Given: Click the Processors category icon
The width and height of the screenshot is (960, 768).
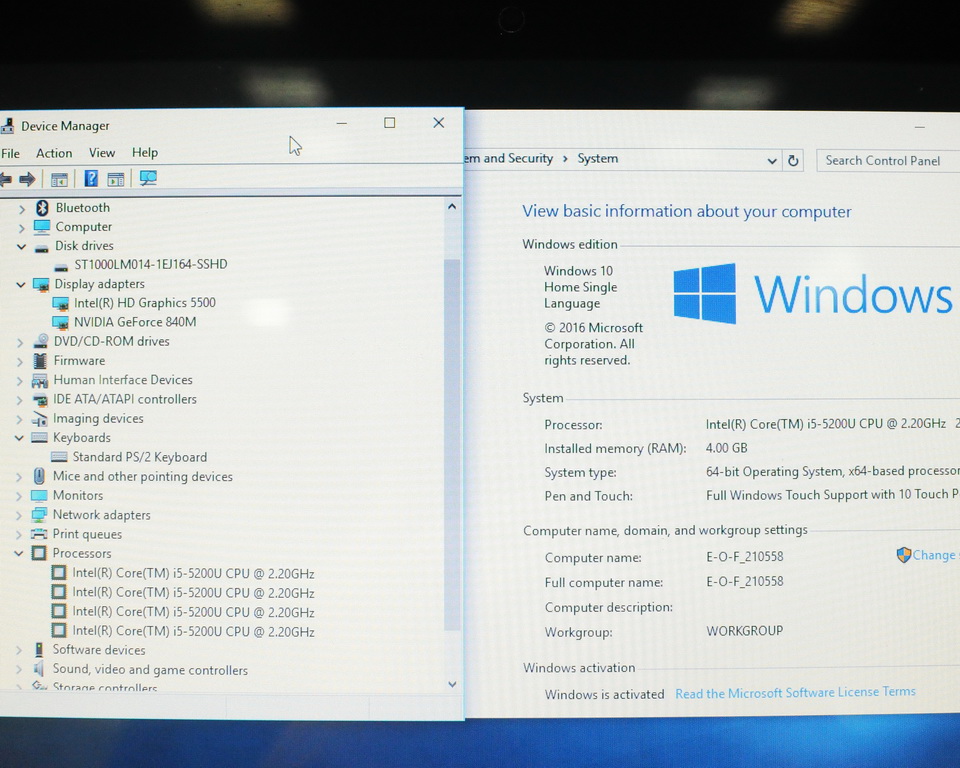Looking at the screenshot, I should pyautogui.click(x=39, y=553).
